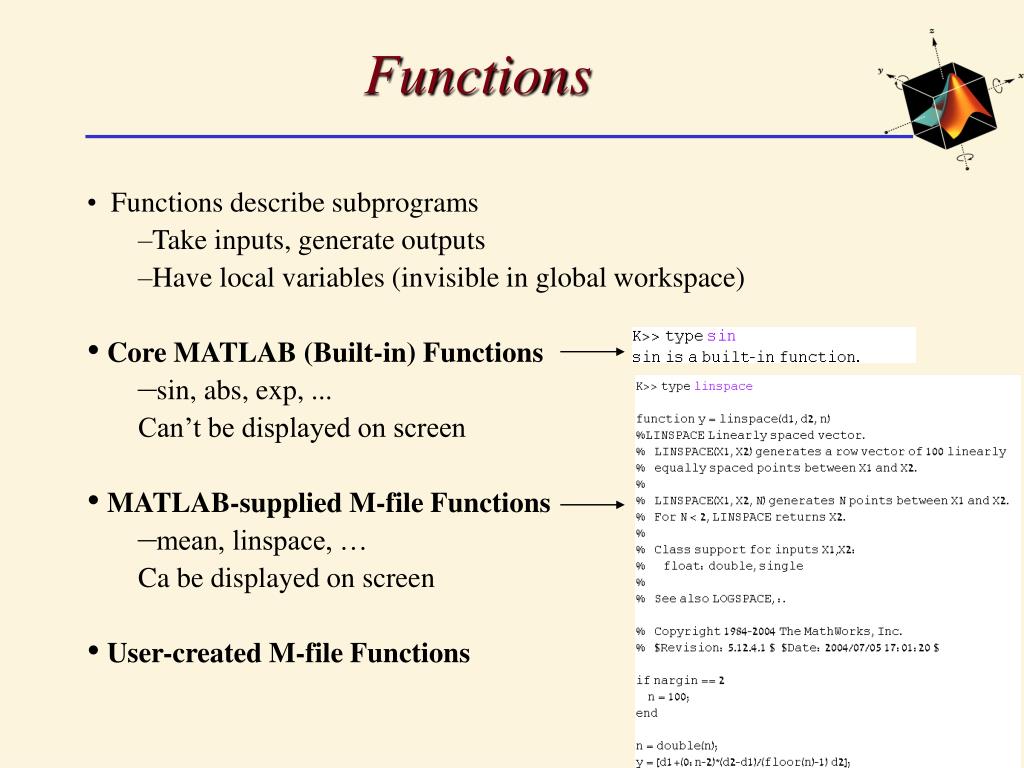Click "Ca be displayed on screen" line
The width and height of the screenshot is (1024, 768).
[x=286, y=579]
